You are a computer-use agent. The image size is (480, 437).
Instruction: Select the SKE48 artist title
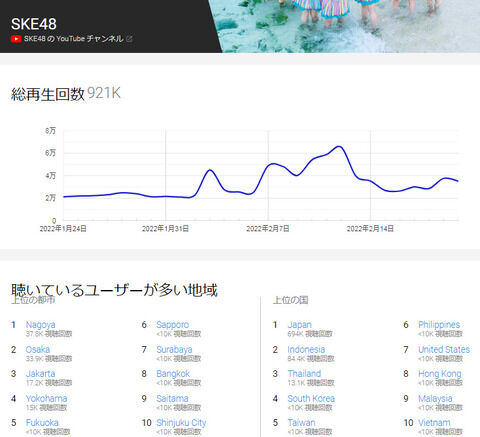34,24
